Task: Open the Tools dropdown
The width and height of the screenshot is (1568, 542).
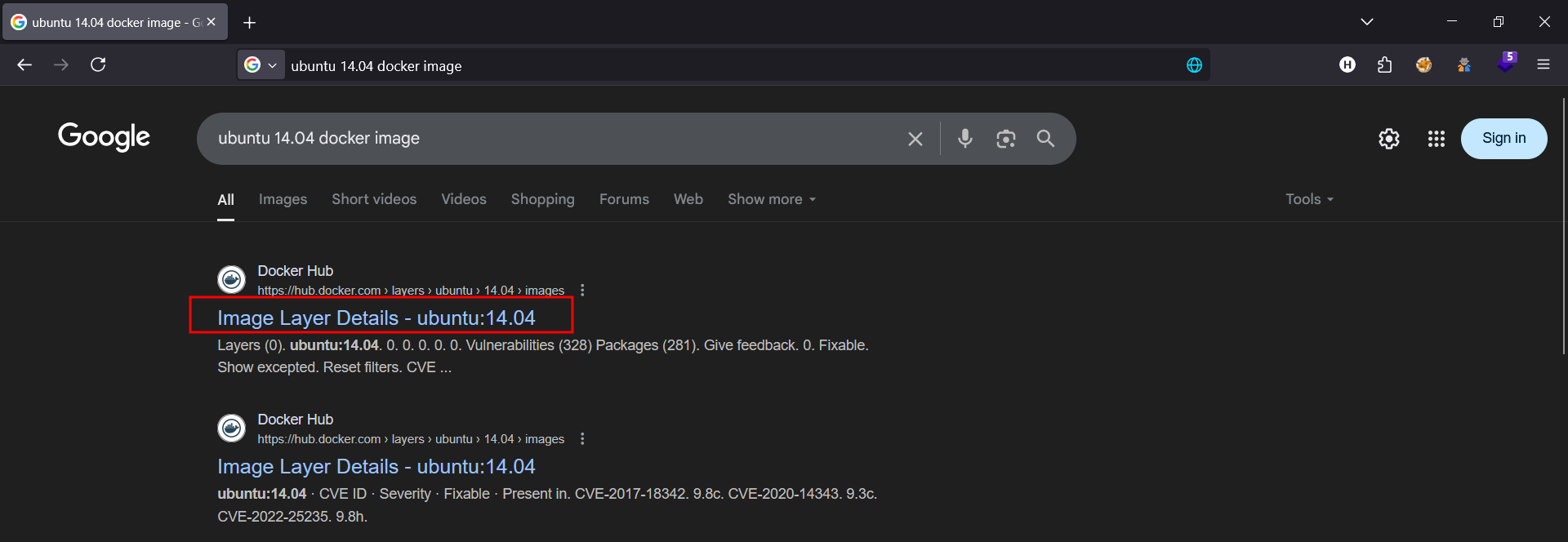Action: (1308, 199)
